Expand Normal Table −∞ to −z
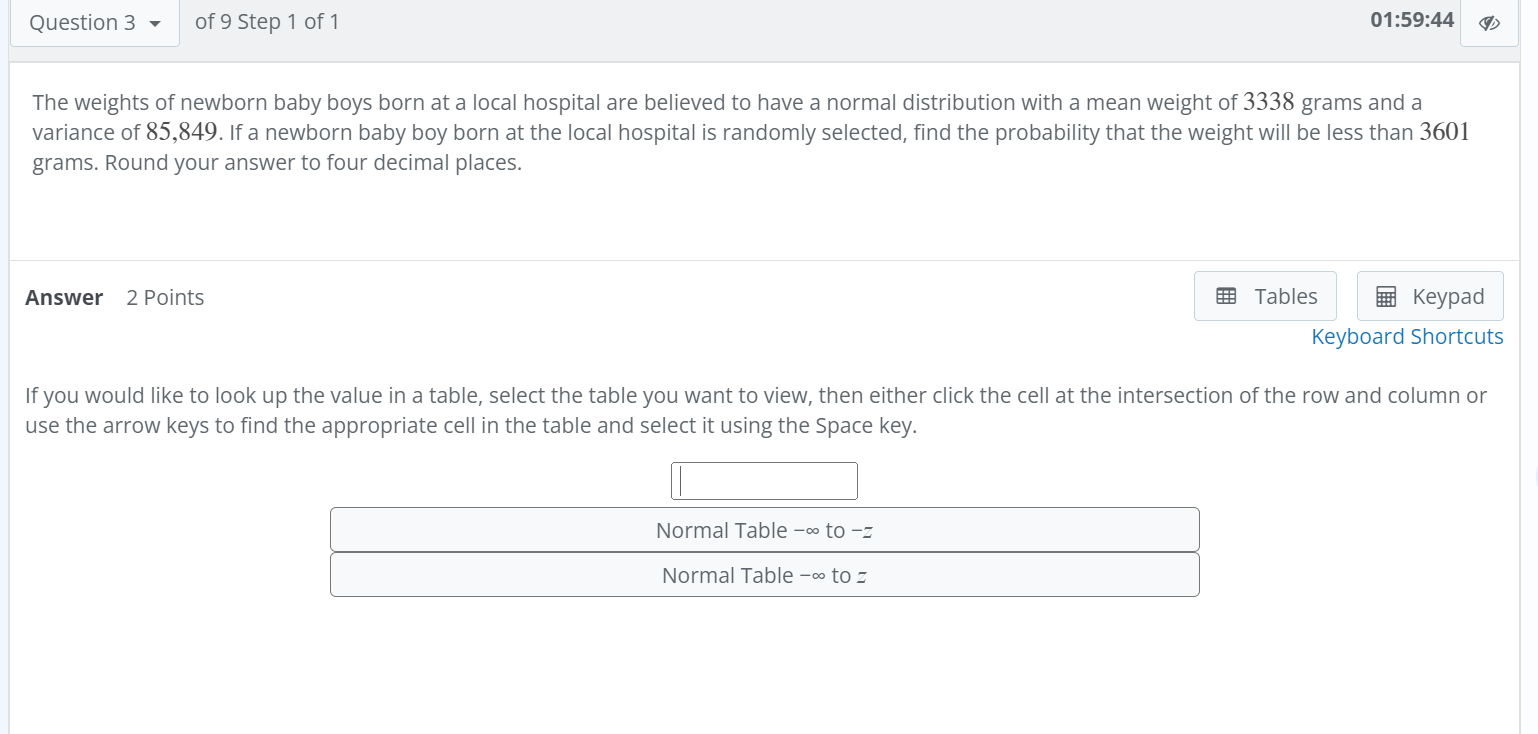Image resolution: width=1538 pixels, height=734 pixels. pos(764,530)
